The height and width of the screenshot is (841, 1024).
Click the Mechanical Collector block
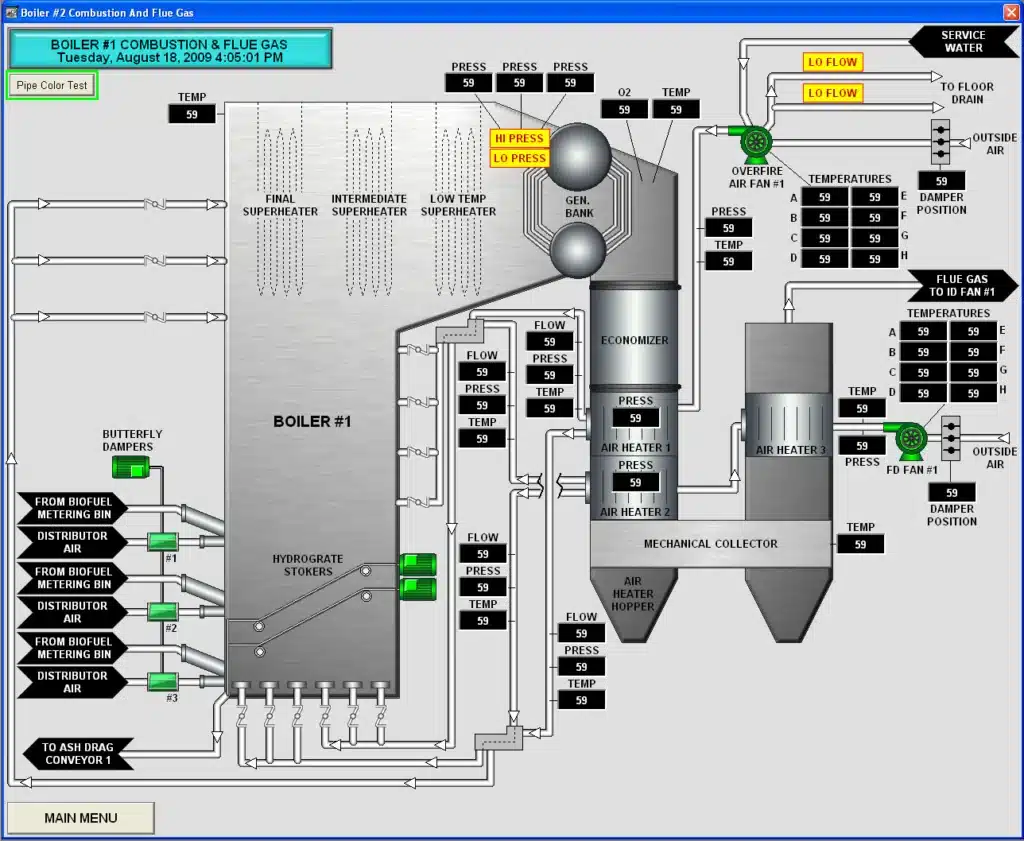coord(711,544)
